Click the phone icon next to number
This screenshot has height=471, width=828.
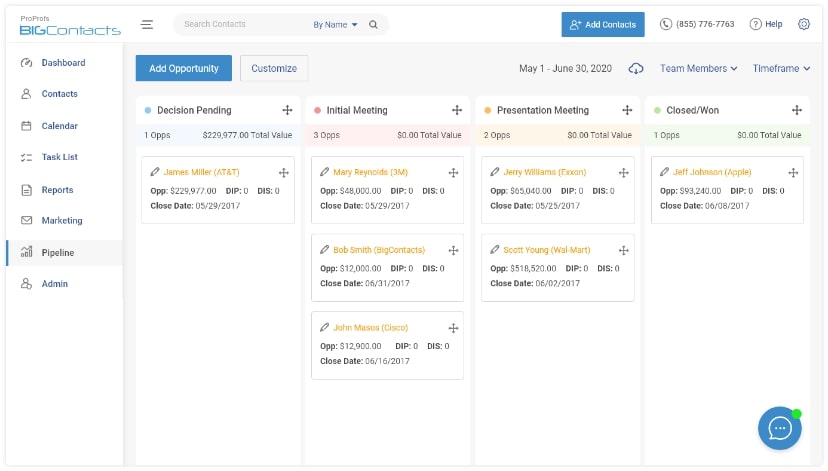point(666,24)
